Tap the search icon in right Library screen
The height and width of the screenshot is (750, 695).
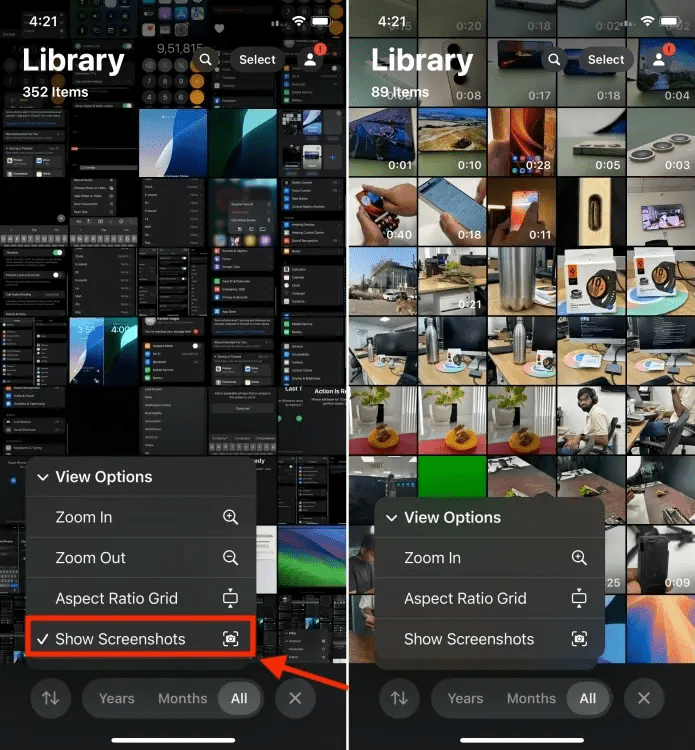click(x=554, y=60)
